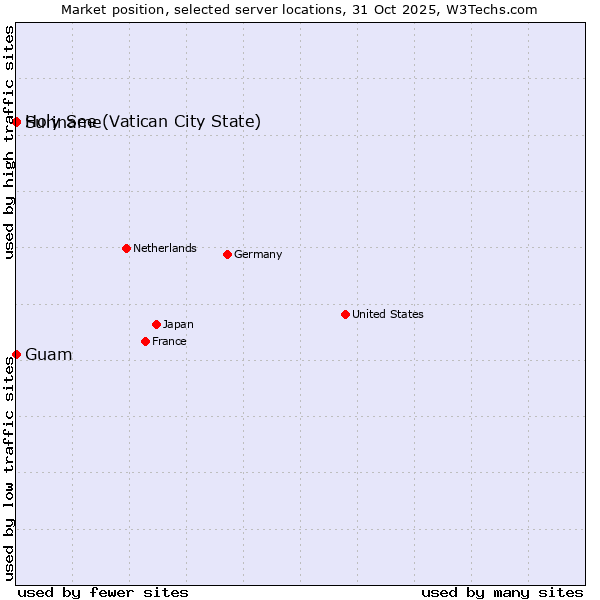Click the 'used by high traffic sites' label
The height and width of the screenshot is (600, 600).
point(9,142)
